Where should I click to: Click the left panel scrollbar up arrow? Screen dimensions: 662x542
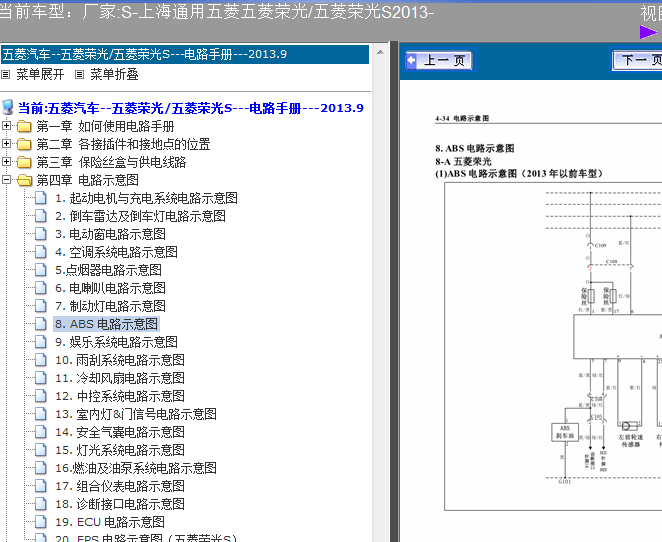pos(380,52)
